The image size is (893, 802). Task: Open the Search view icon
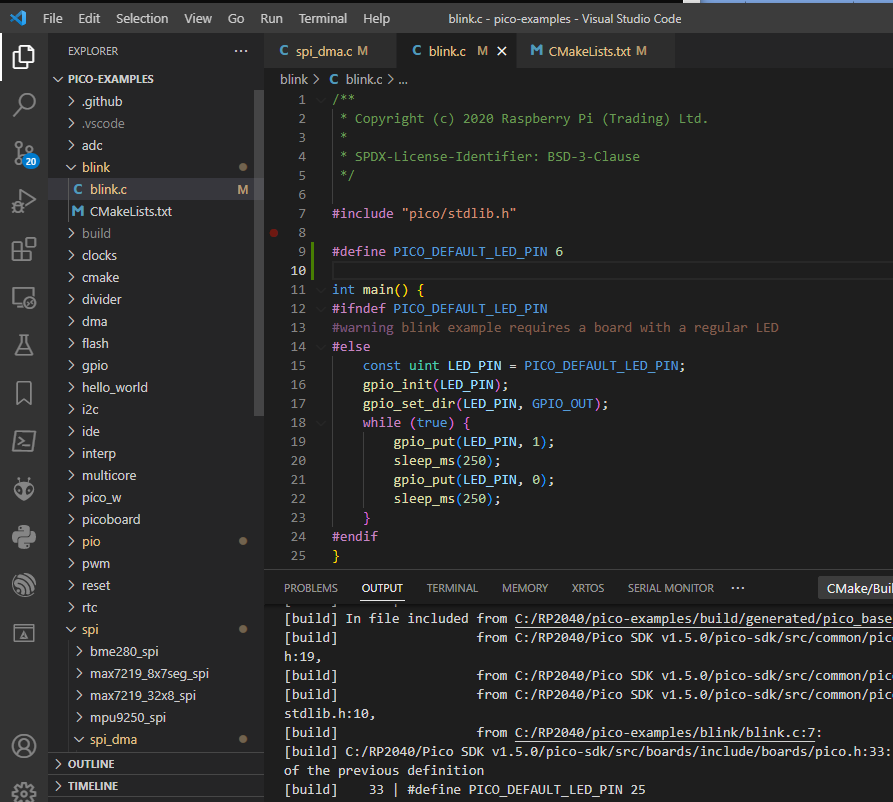point(23,105)
